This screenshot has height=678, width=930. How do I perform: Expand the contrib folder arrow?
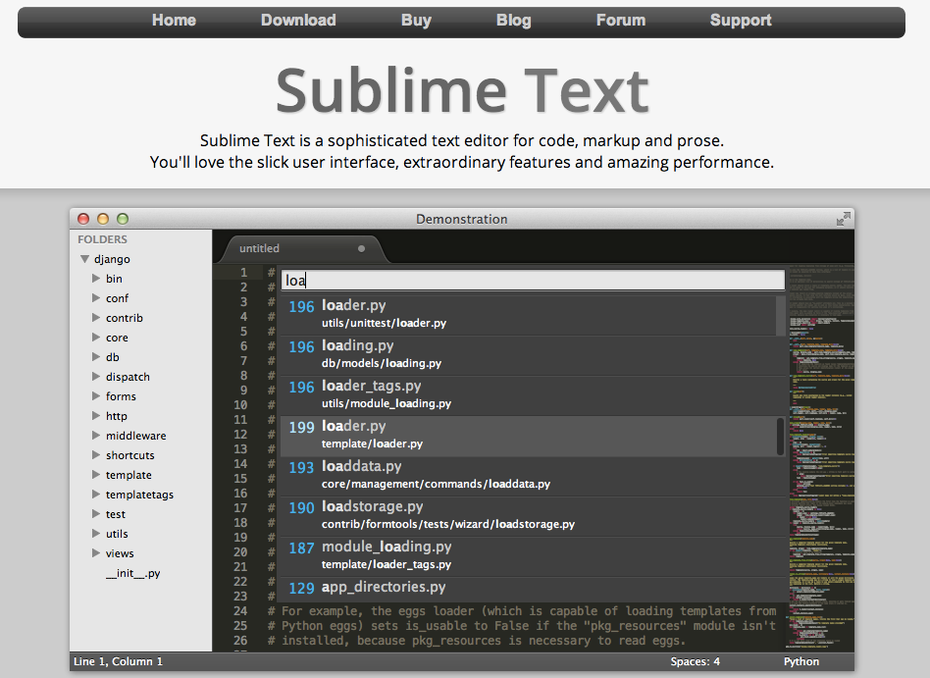tap(96, 317)
